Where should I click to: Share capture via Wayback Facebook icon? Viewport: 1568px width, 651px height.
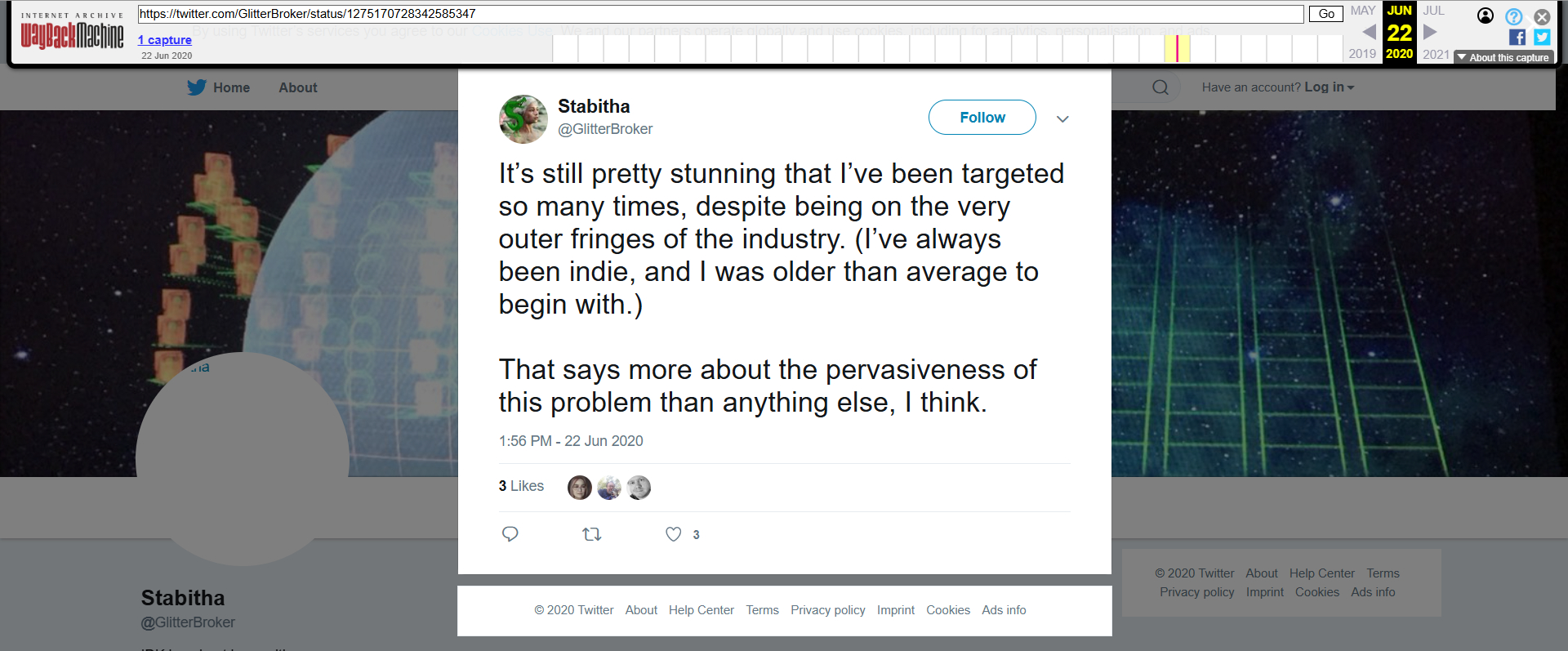(x=1517, y=38)
